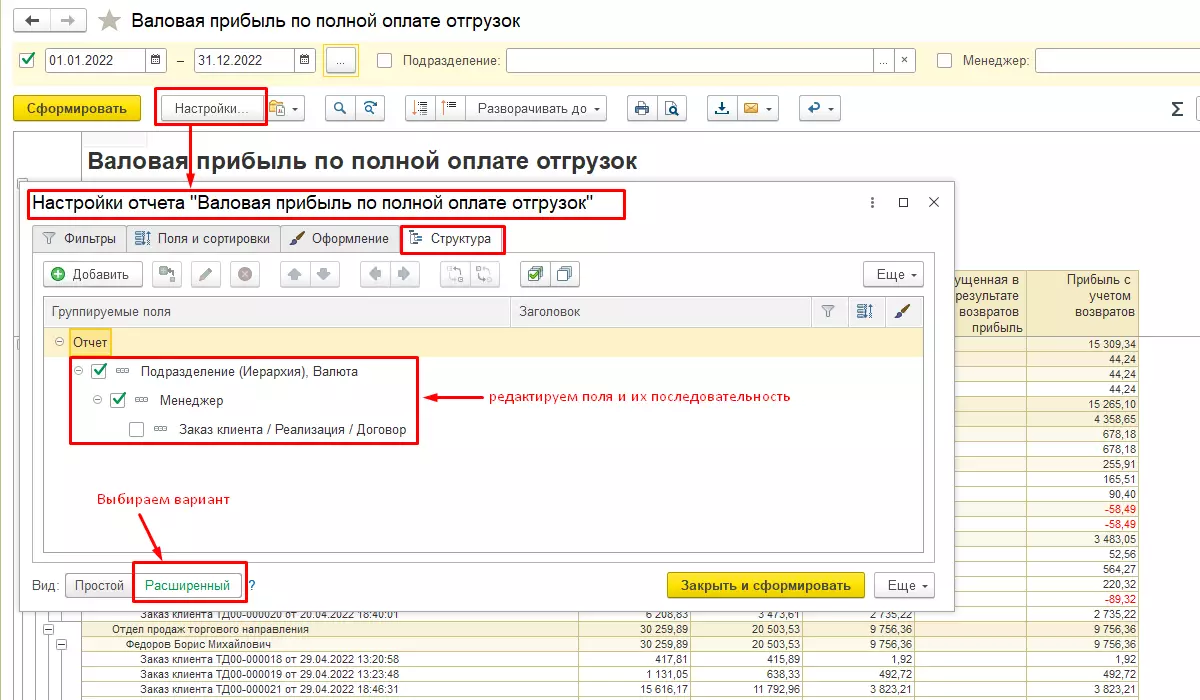Click the favorites star icon beside title
1200x700 pixels.
tap(110, 21)
